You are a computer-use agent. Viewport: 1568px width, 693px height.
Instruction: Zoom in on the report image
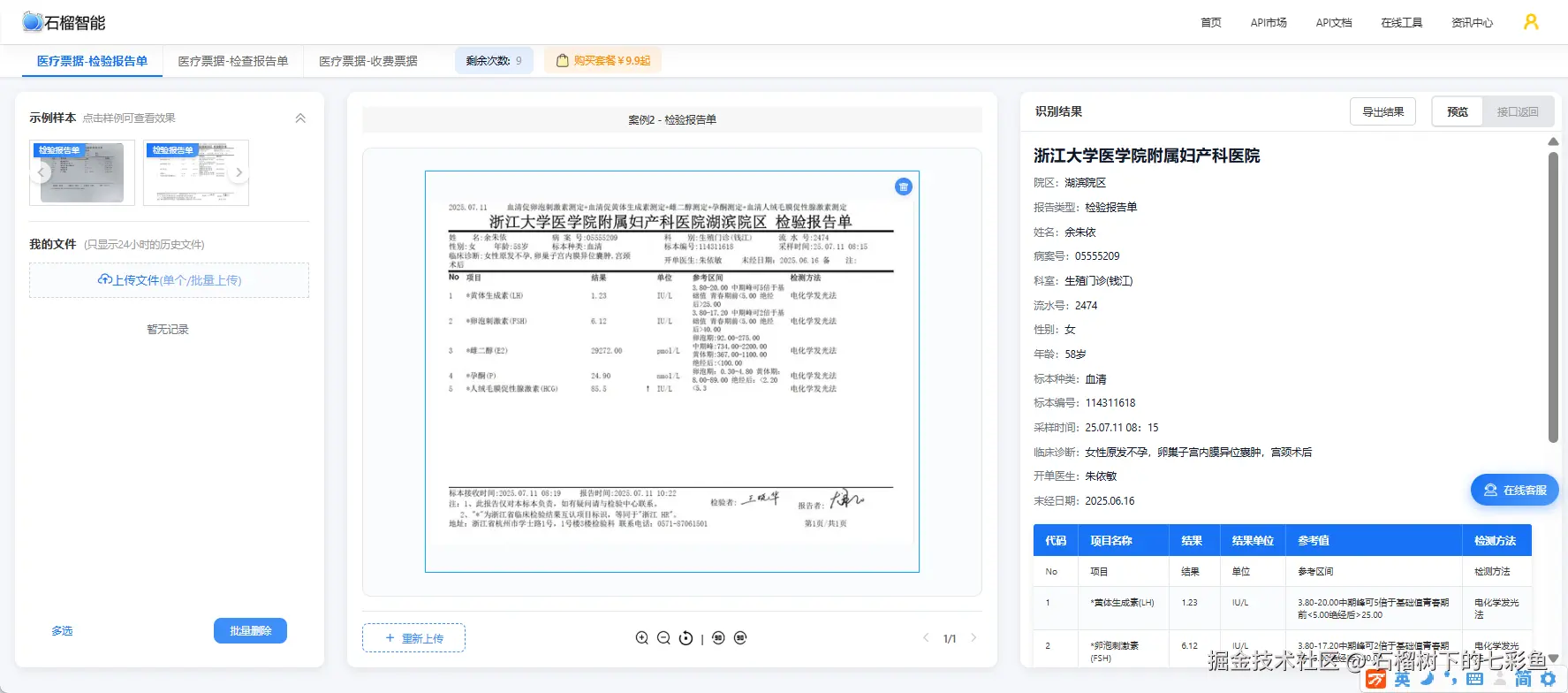(642, 638)
